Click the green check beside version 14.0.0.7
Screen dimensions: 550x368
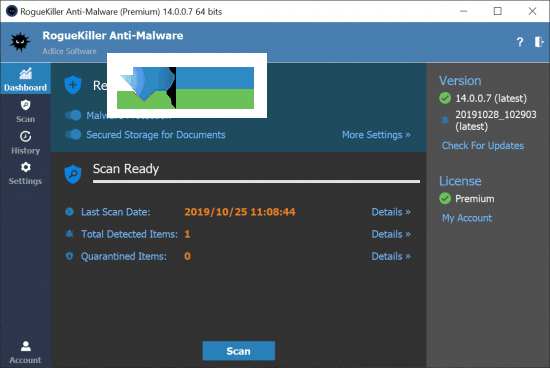click(x=445, y=98)
